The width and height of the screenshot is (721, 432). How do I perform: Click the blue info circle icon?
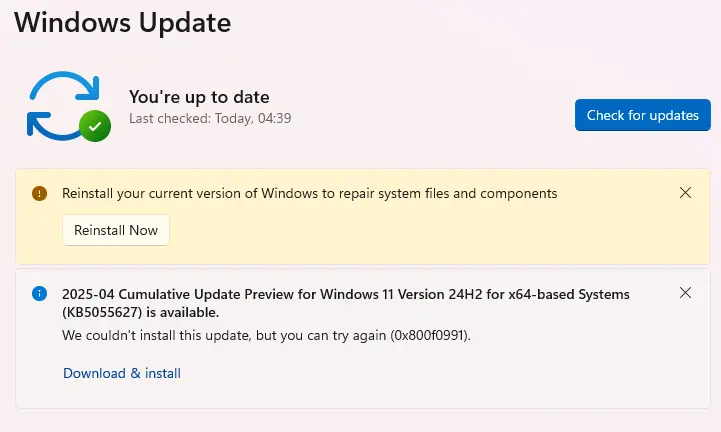pos(40,293)
